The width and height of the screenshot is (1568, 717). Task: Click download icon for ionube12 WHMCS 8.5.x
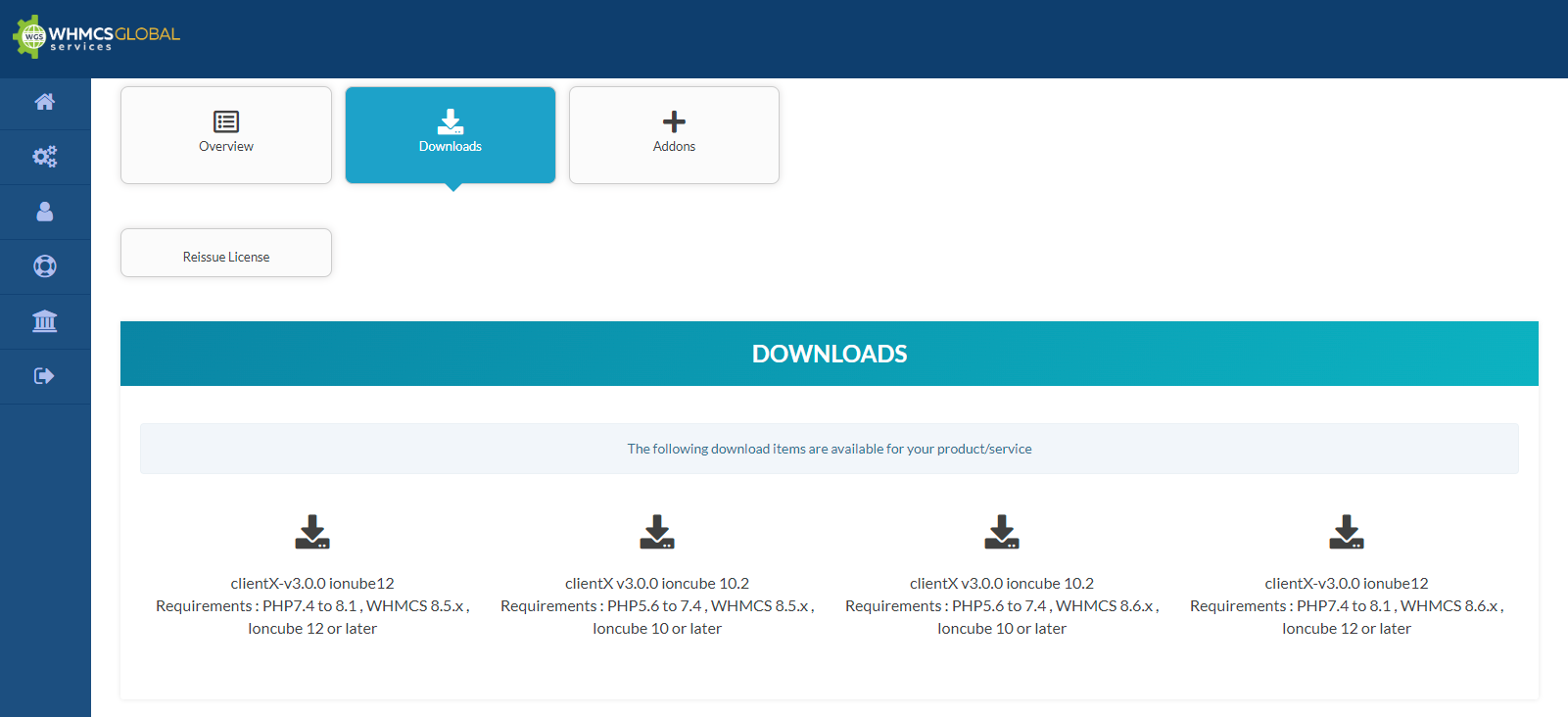(x=312, y=532)
